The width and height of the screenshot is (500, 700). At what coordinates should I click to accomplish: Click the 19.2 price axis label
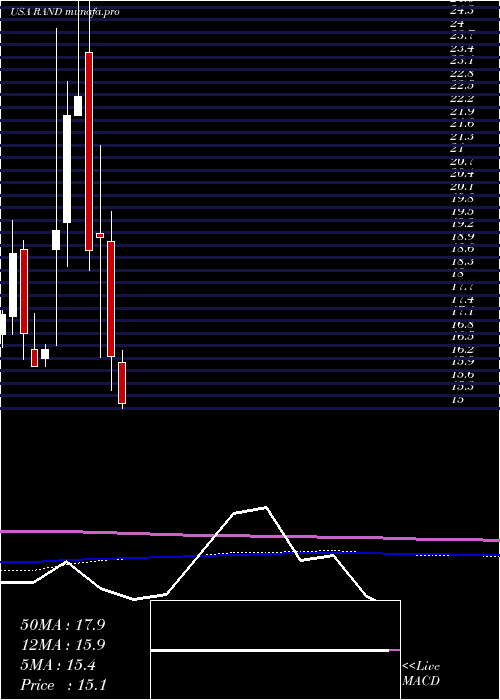(x=463, y=224)
